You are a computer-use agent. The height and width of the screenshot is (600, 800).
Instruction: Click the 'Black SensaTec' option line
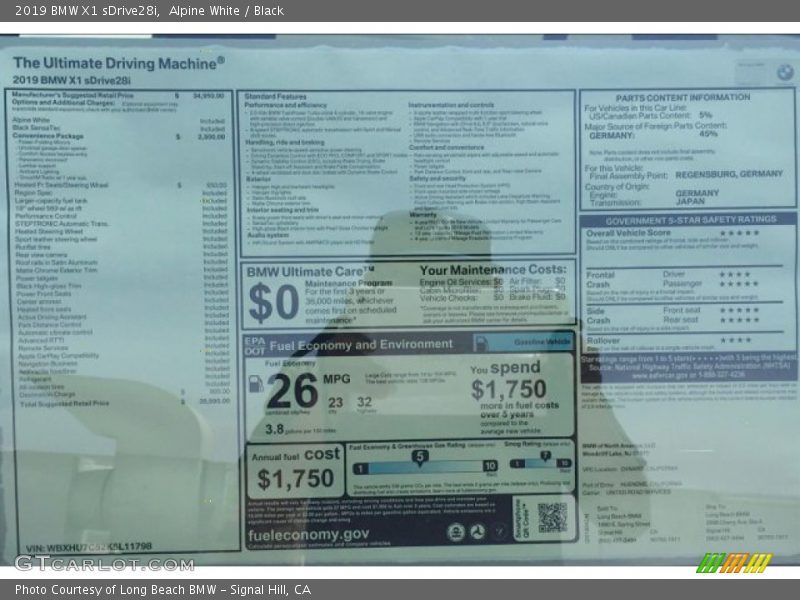pos(118,128)
